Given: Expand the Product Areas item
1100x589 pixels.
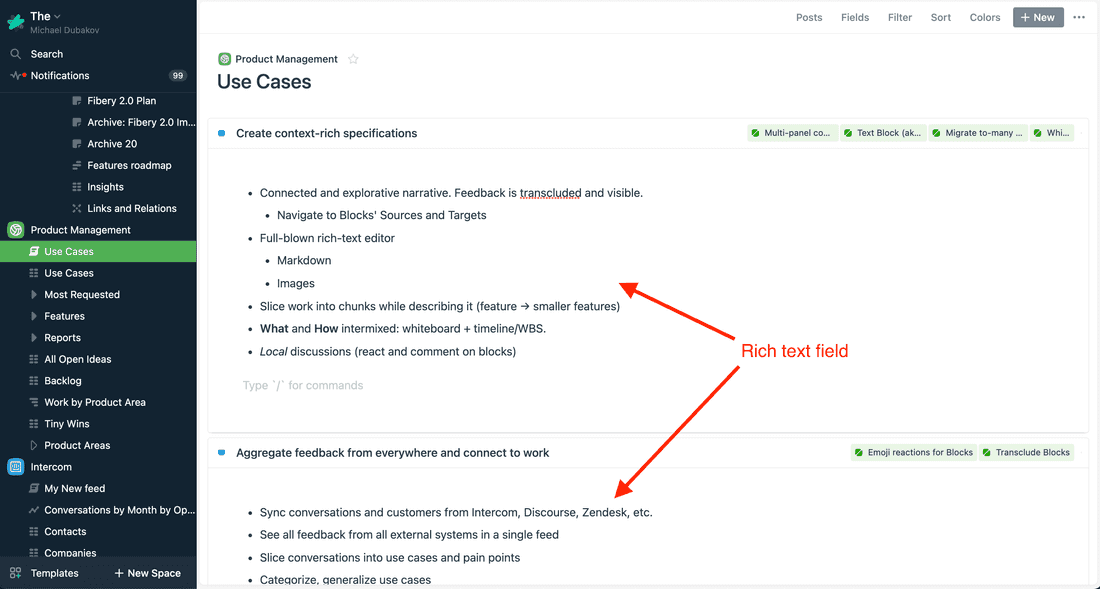Looking at the screenshot, I should pos(34,445).
